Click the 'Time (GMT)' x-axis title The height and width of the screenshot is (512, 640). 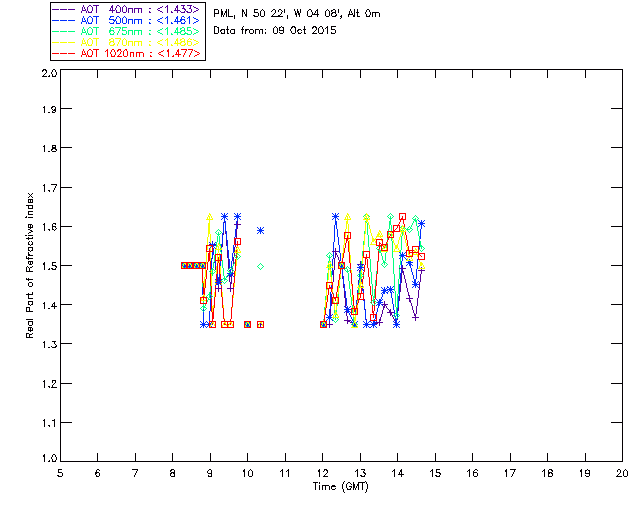[x=340, y=487]
